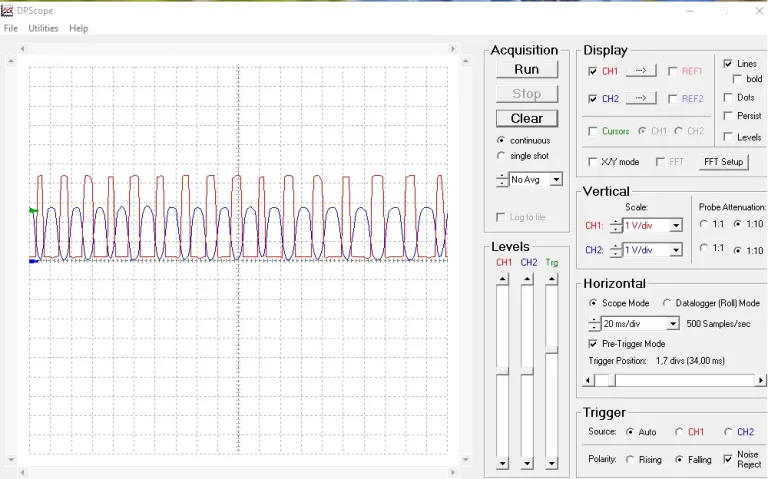Toggle Pre-Trigger Mode checkbox
The width and height of the screenshot is (768, 479).
tap(593, 344)
